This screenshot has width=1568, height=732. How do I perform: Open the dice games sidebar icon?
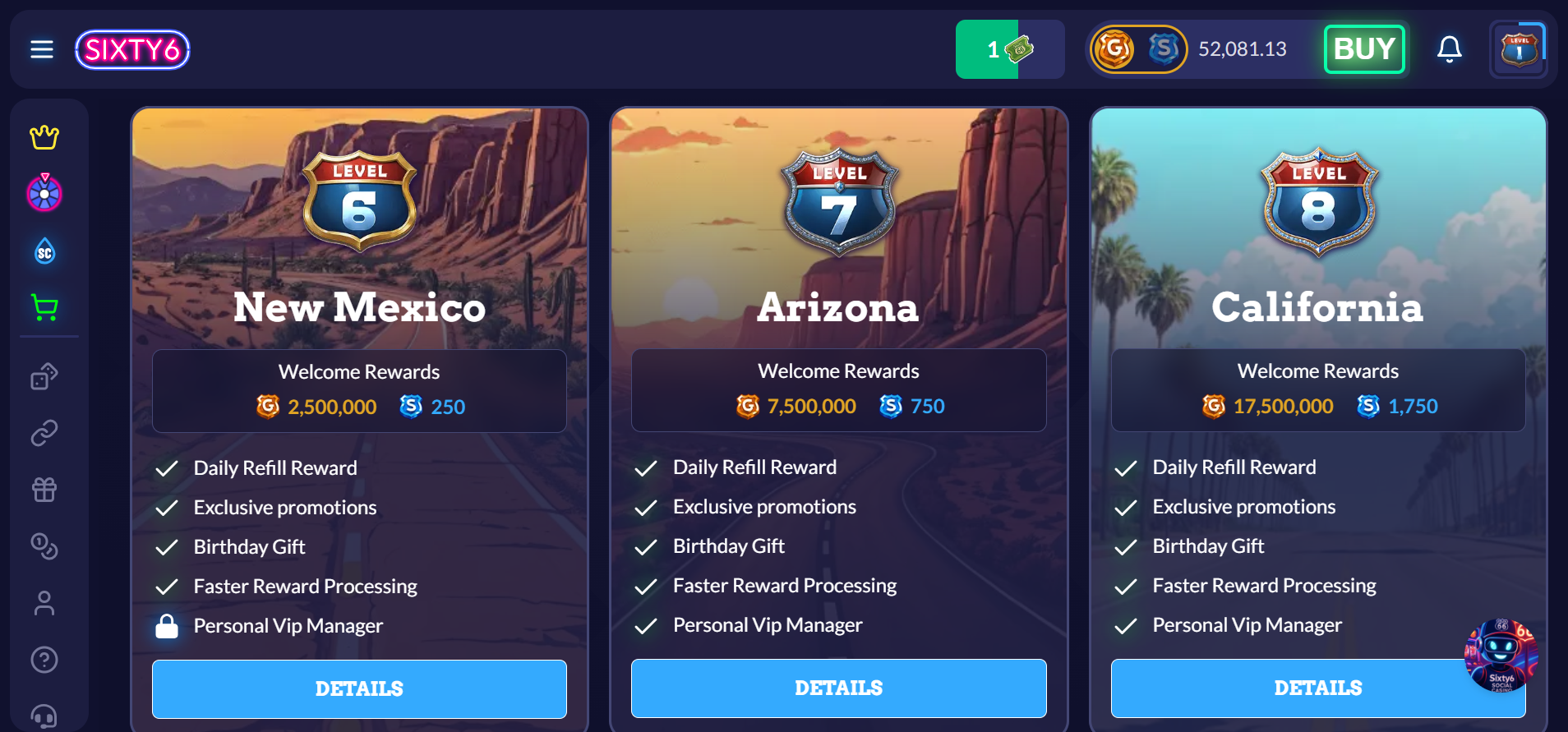pyautogui.click(x=44, y=376)
